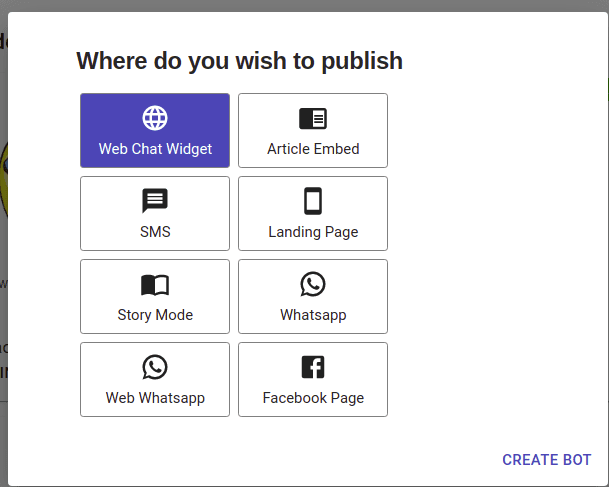The width and height of the screenshot is (609, 487).
Task: Click the CREATE BOT button
Action: (546, 460)
